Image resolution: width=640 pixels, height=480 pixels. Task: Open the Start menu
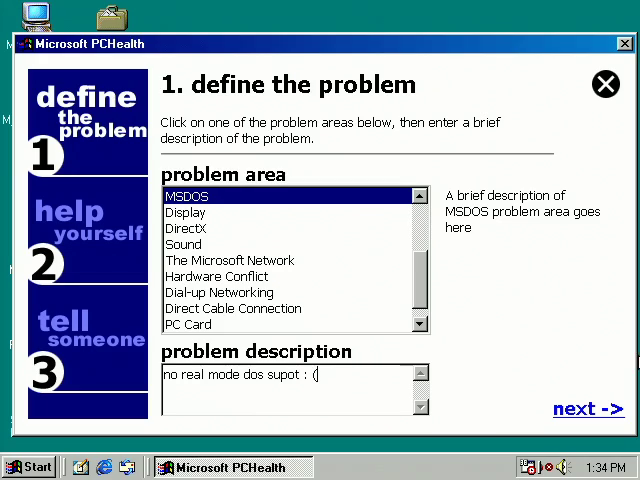[x=29, y=467]
